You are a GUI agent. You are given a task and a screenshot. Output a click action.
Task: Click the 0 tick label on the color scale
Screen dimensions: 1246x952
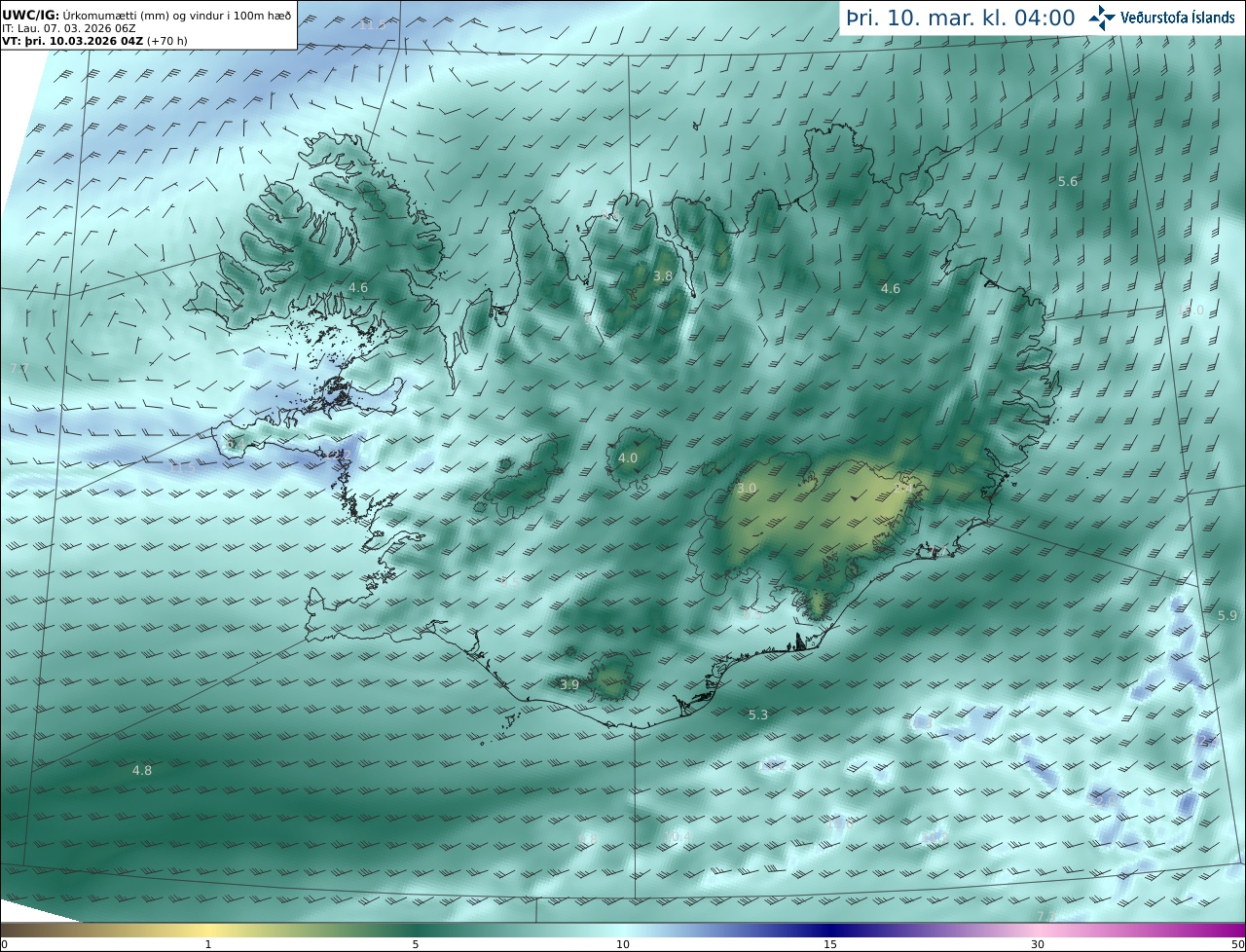[4, 944]
